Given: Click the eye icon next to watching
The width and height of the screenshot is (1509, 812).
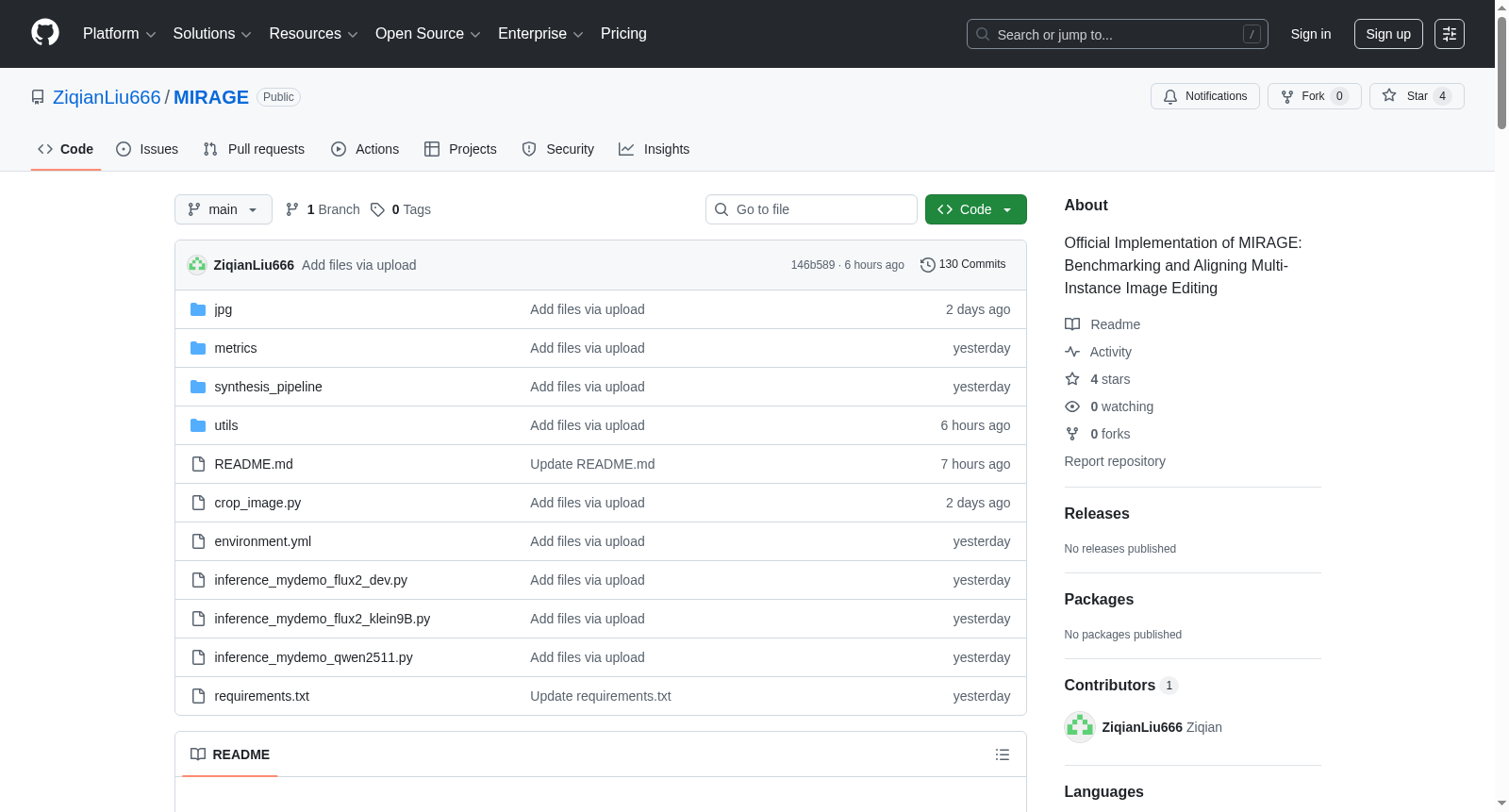Looking at the screenshot, I should (1072, 406).
